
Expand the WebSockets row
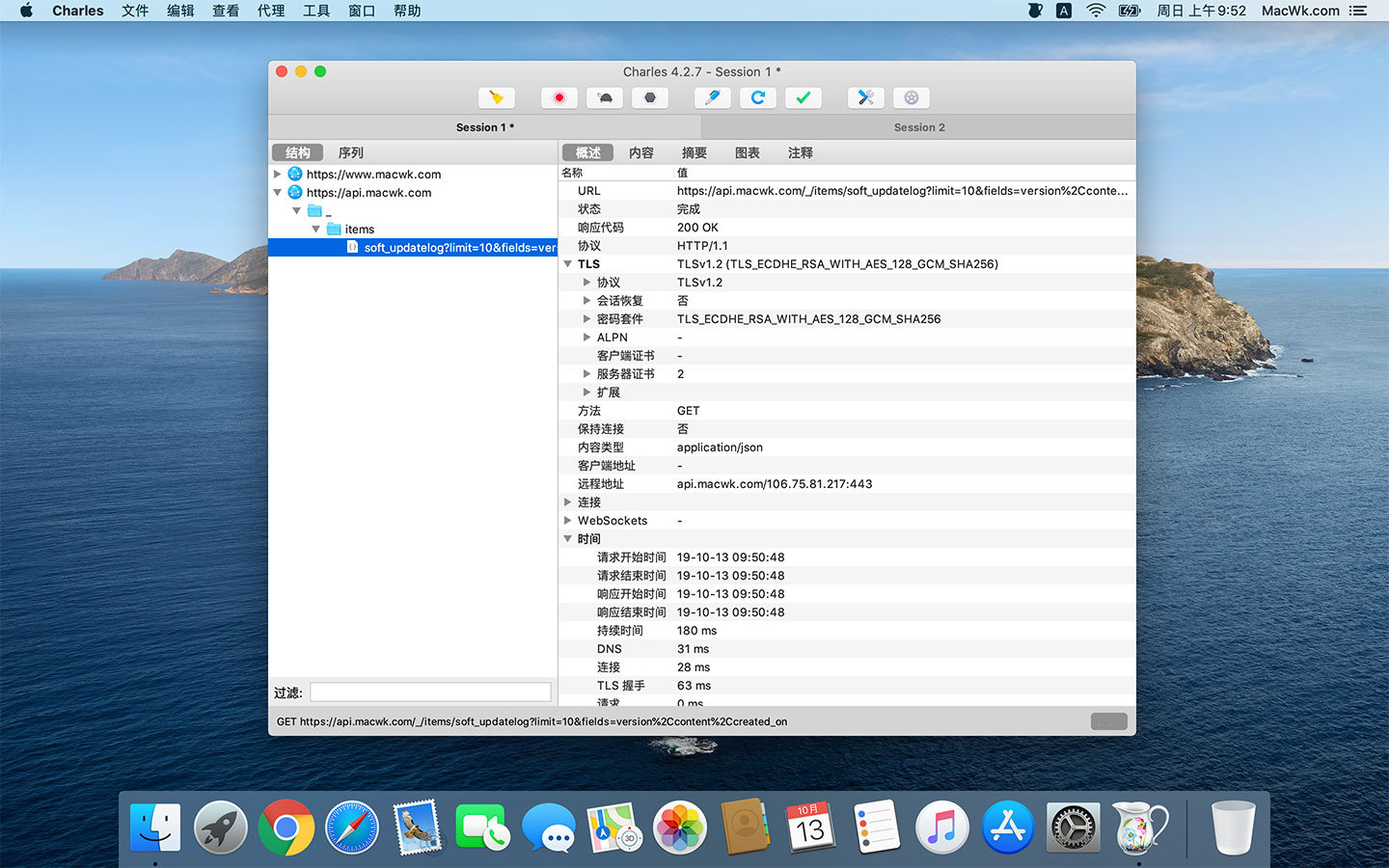[568, 521]
